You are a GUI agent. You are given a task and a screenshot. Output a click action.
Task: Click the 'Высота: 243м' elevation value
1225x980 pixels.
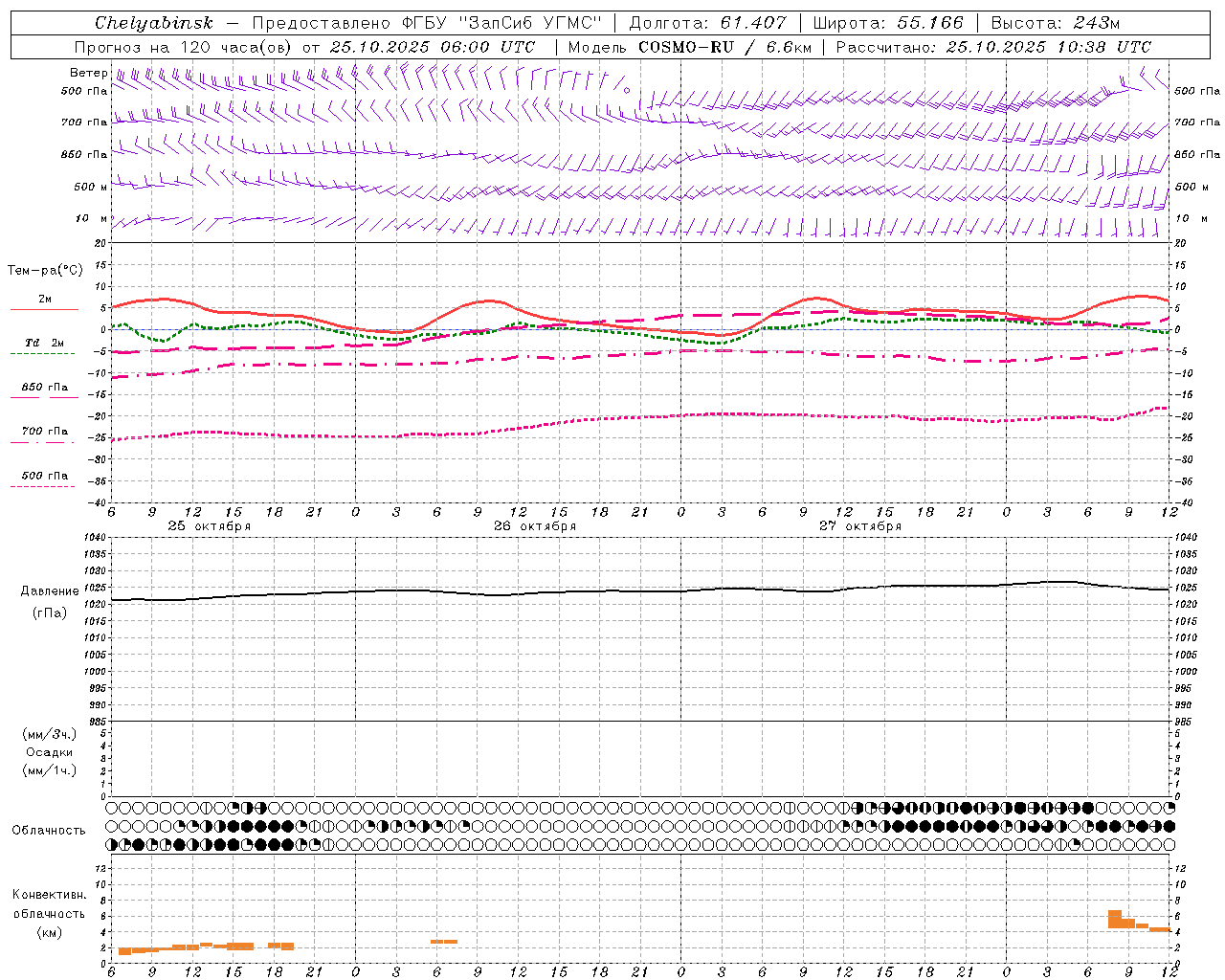(1056, 23)
